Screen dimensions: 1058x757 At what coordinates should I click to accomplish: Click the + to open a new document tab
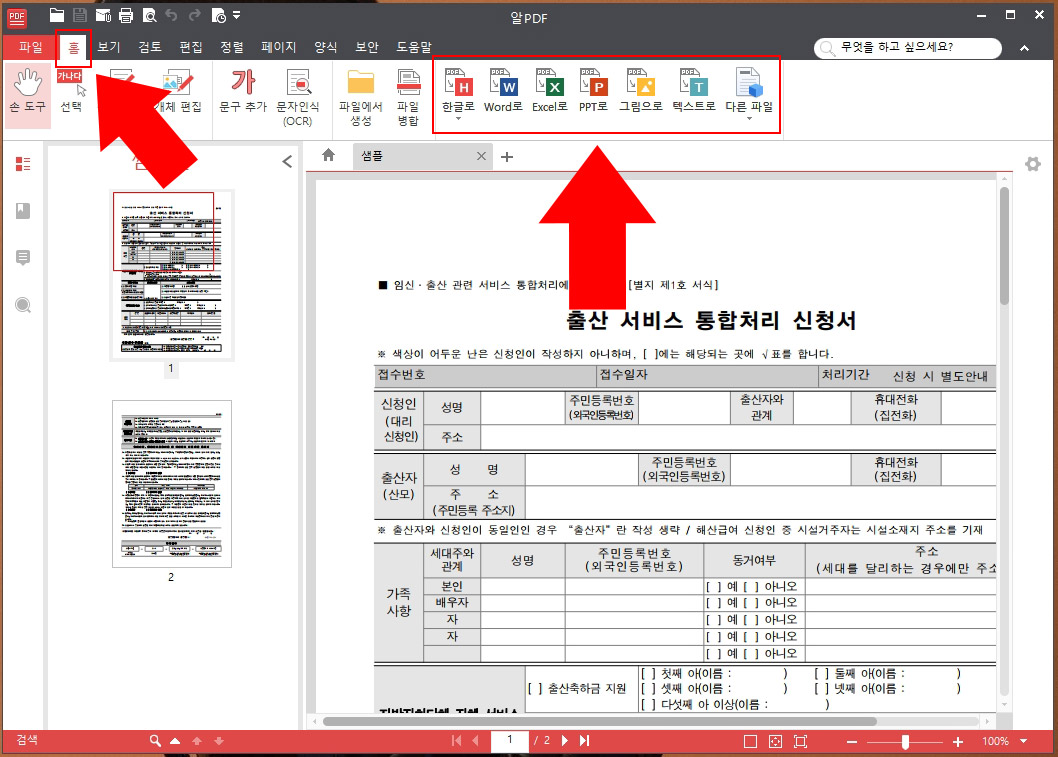(x=506, y=156)
